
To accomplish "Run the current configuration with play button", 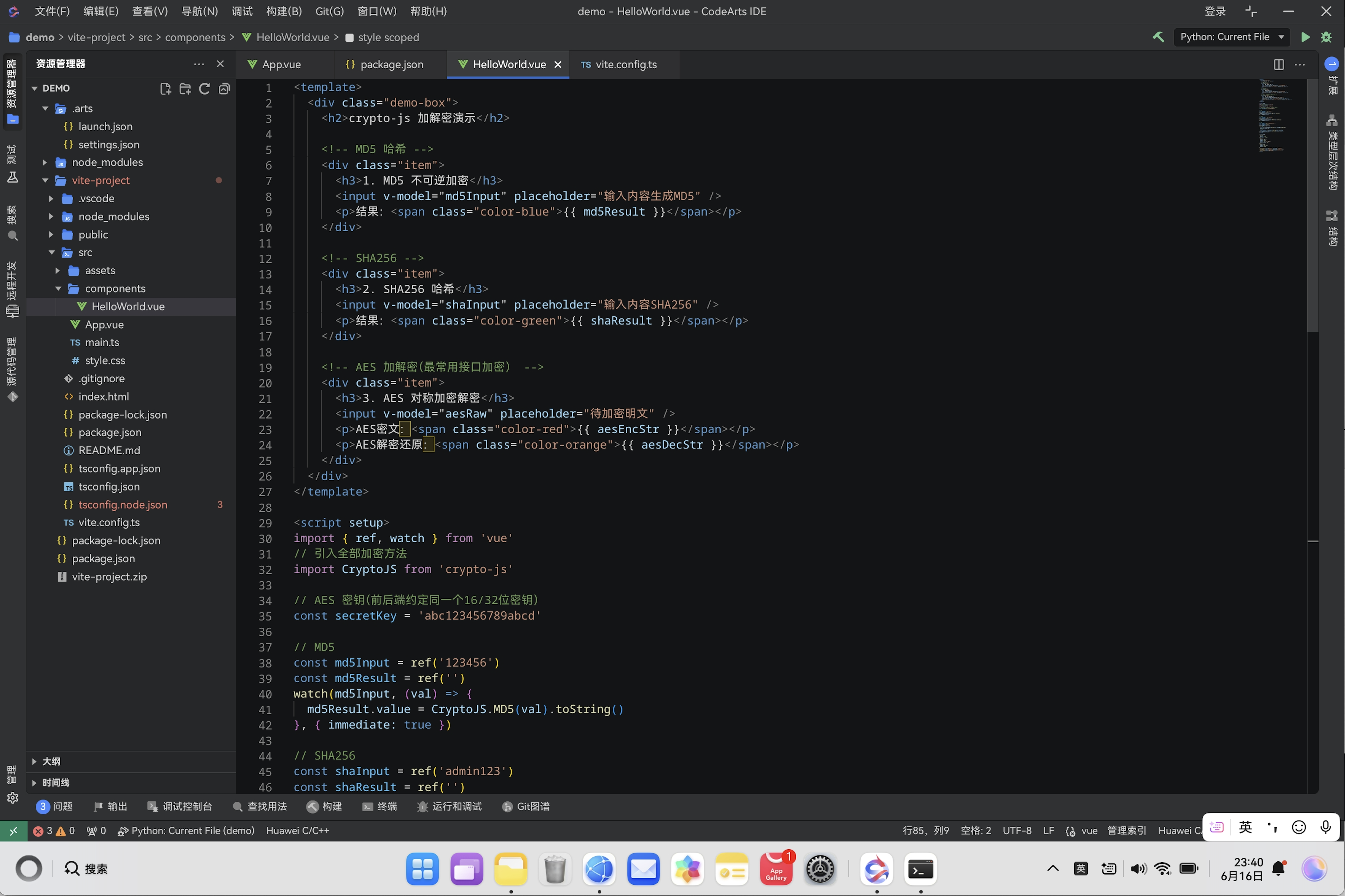I will pyautogui.click(x=1305, y=37).
